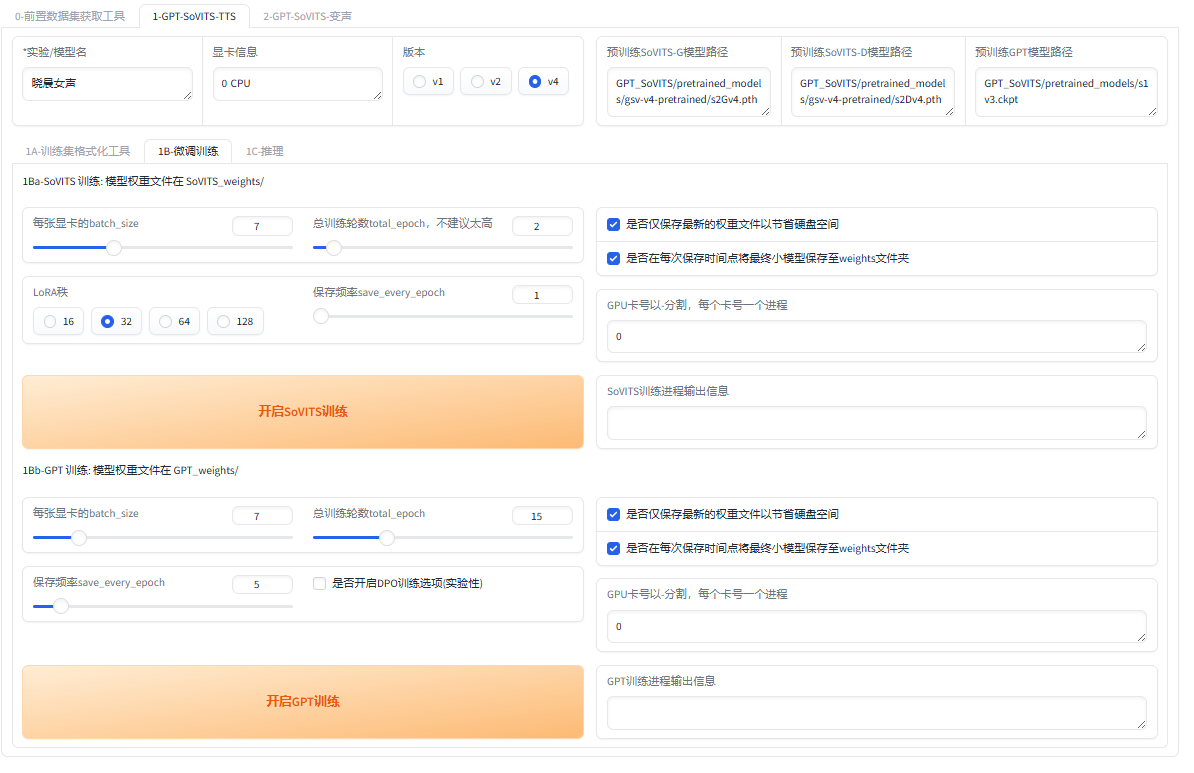Screen dimensions: 1194x773
Task: Switch to the 0-前置数据集获取工具 tab
Action: click(x=70, y=16)
